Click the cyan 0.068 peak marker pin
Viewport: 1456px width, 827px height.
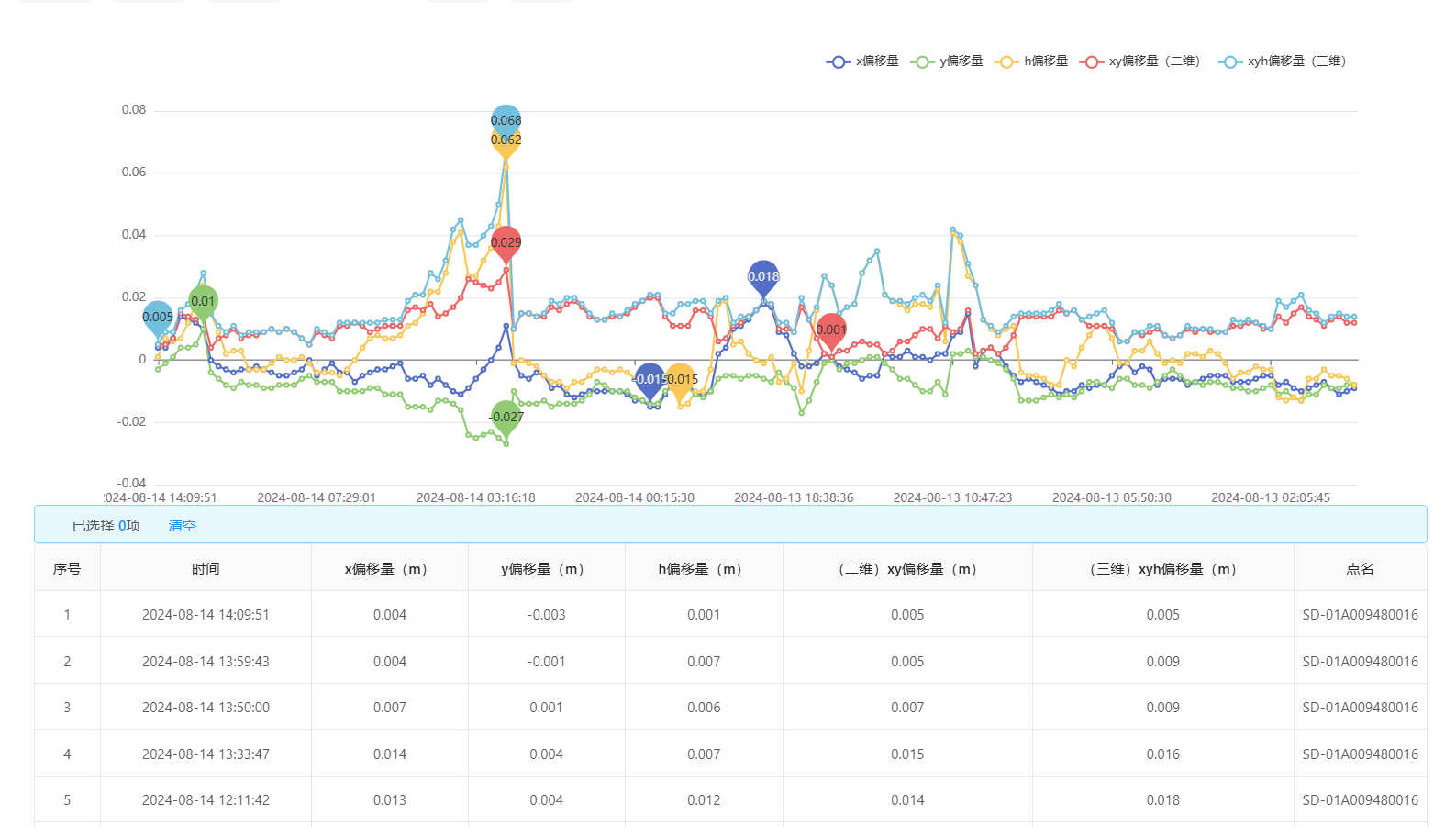[506, 119]
